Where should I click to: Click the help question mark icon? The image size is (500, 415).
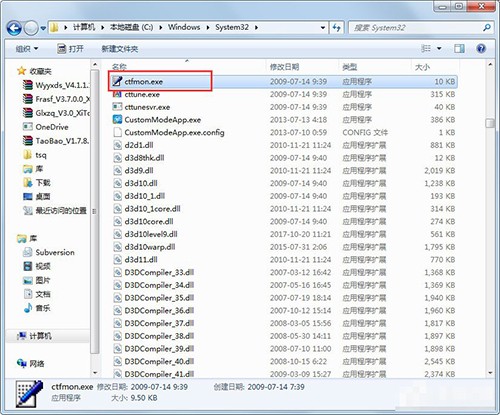point(481,49)
